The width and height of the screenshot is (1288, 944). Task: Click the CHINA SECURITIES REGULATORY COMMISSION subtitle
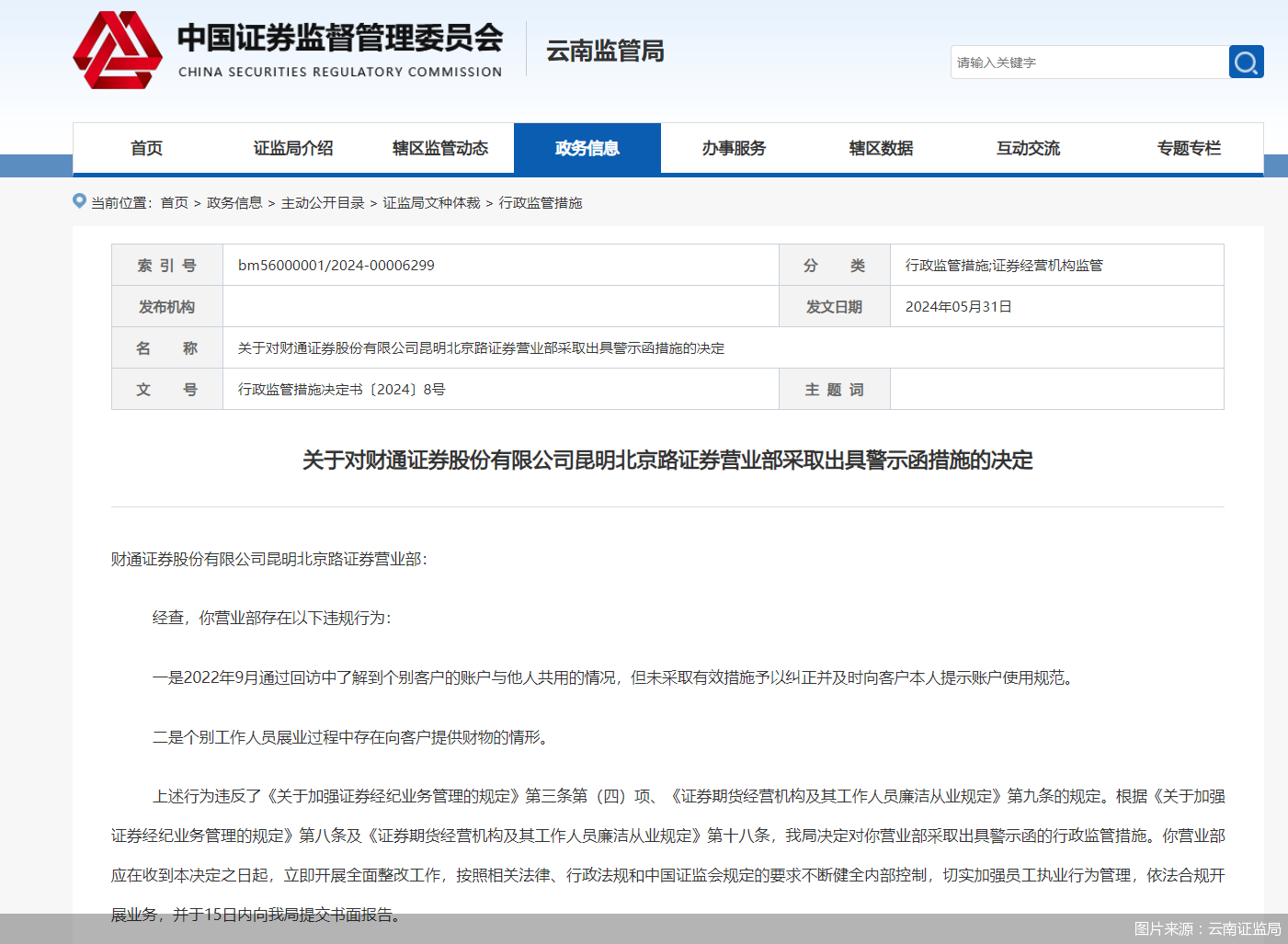[x=340, y=72]
